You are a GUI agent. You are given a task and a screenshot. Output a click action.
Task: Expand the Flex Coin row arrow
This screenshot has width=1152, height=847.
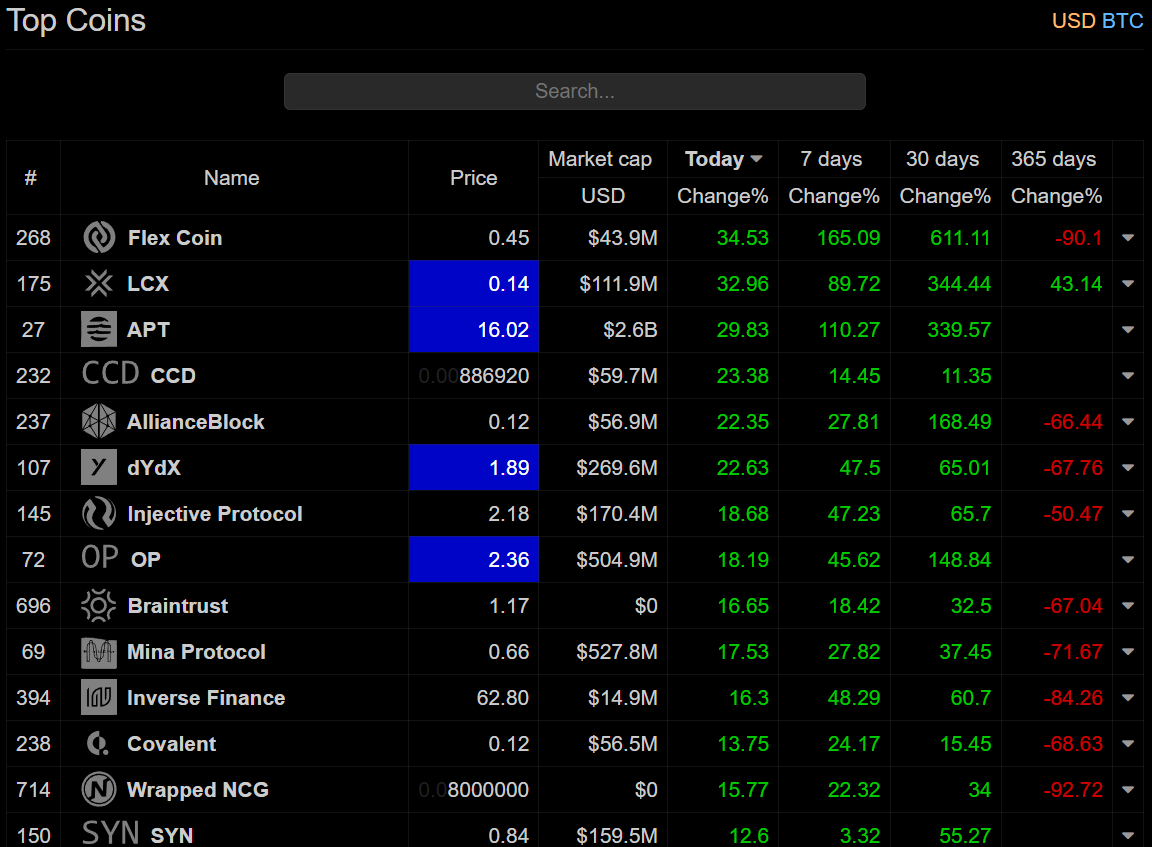pos(1128,238)
